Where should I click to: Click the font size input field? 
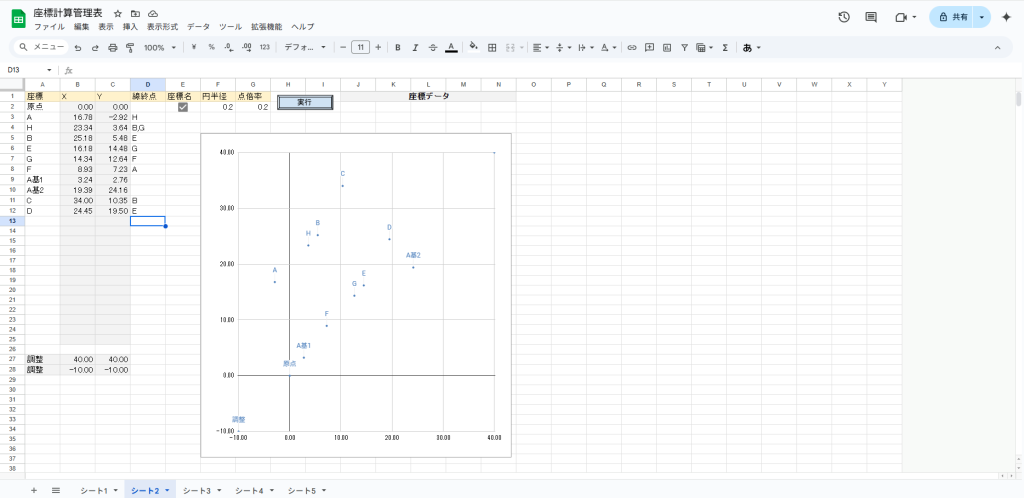pos(360,47)
